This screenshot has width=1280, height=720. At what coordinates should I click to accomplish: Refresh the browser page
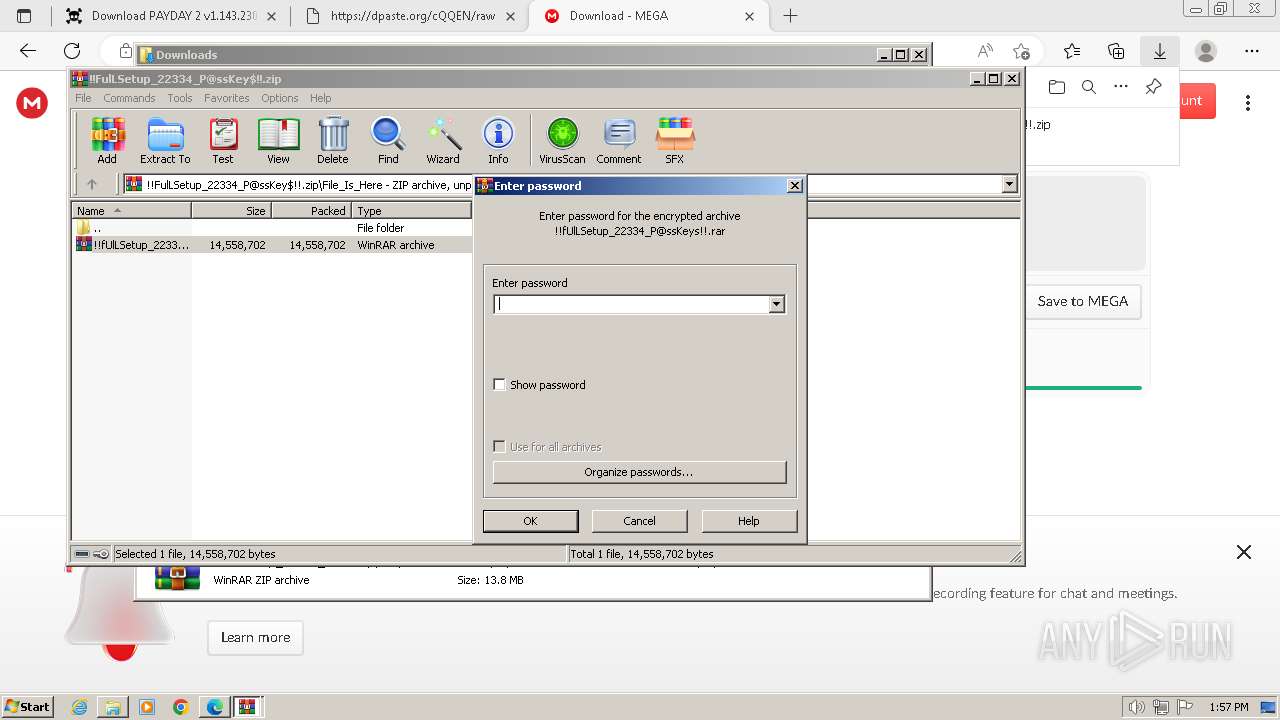coord(72,51)
